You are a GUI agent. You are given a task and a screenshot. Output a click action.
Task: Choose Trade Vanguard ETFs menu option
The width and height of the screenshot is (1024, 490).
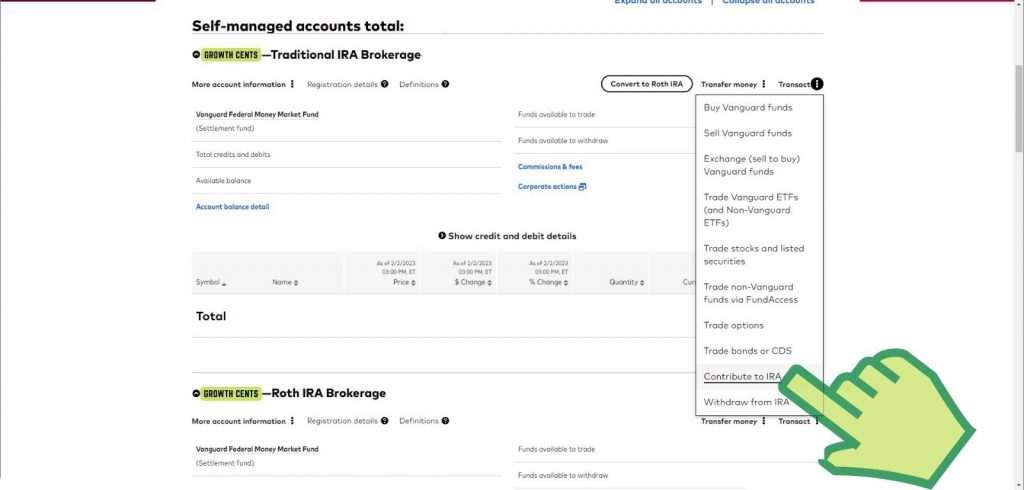pos(751,210)
